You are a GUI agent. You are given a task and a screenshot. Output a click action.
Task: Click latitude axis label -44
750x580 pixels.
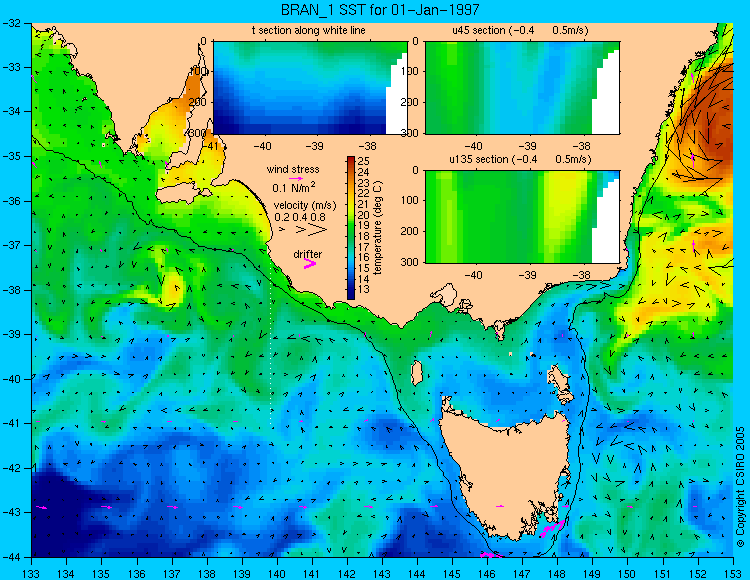[11, 557]
